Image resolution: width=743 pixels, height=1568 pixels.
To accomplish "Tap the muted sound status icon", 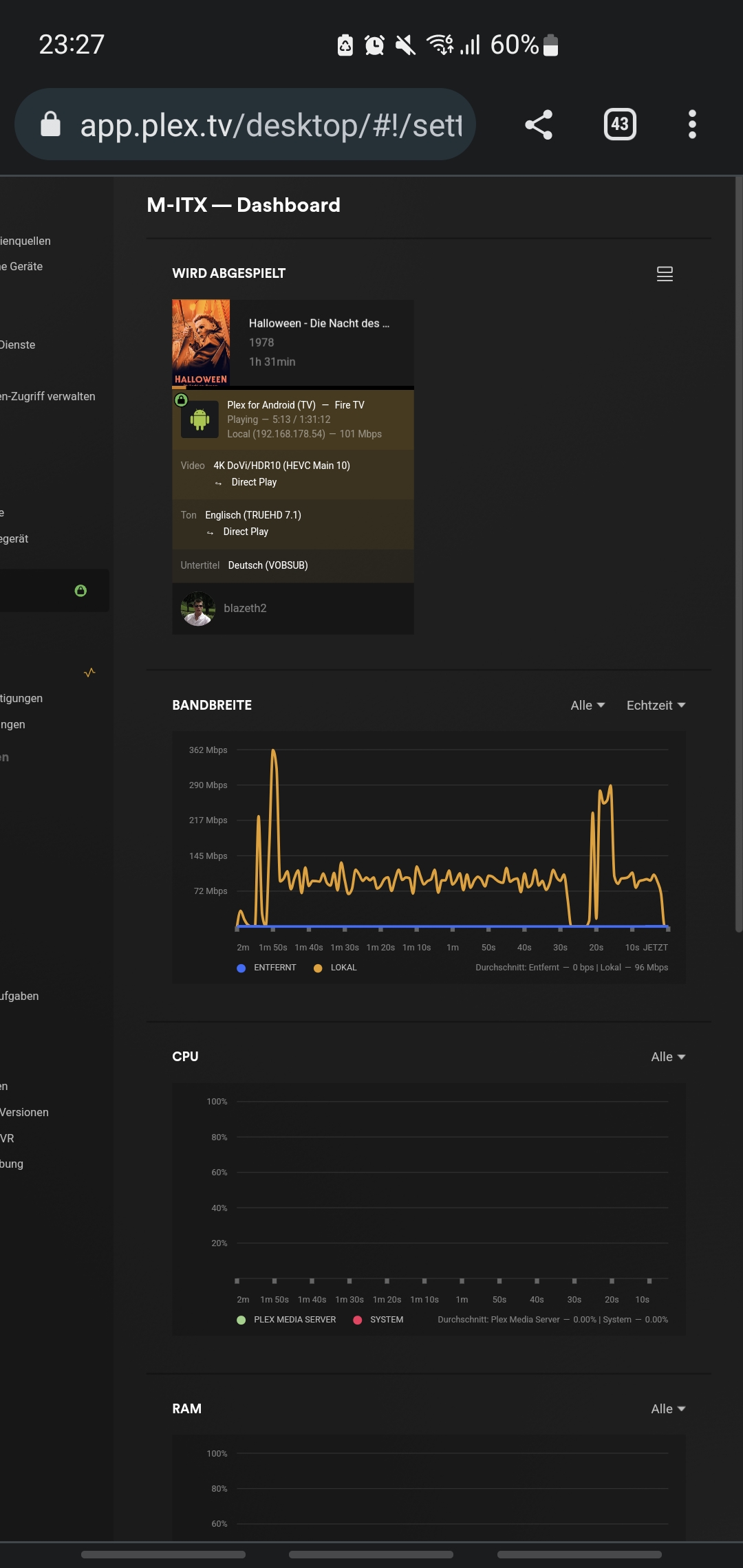I will 406,45.
